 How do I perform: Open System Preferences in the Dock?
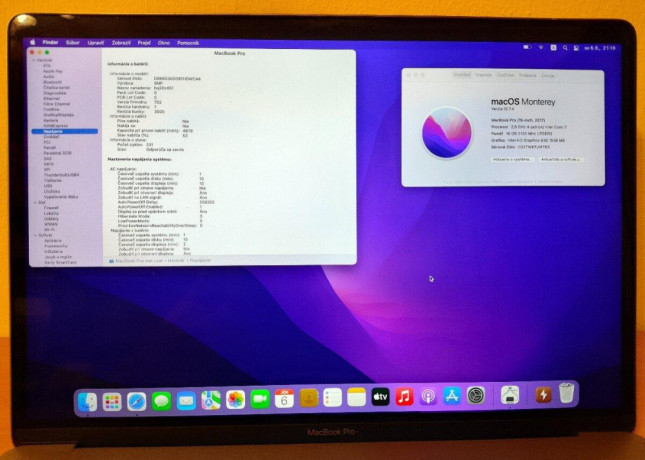tap(476, 396)
